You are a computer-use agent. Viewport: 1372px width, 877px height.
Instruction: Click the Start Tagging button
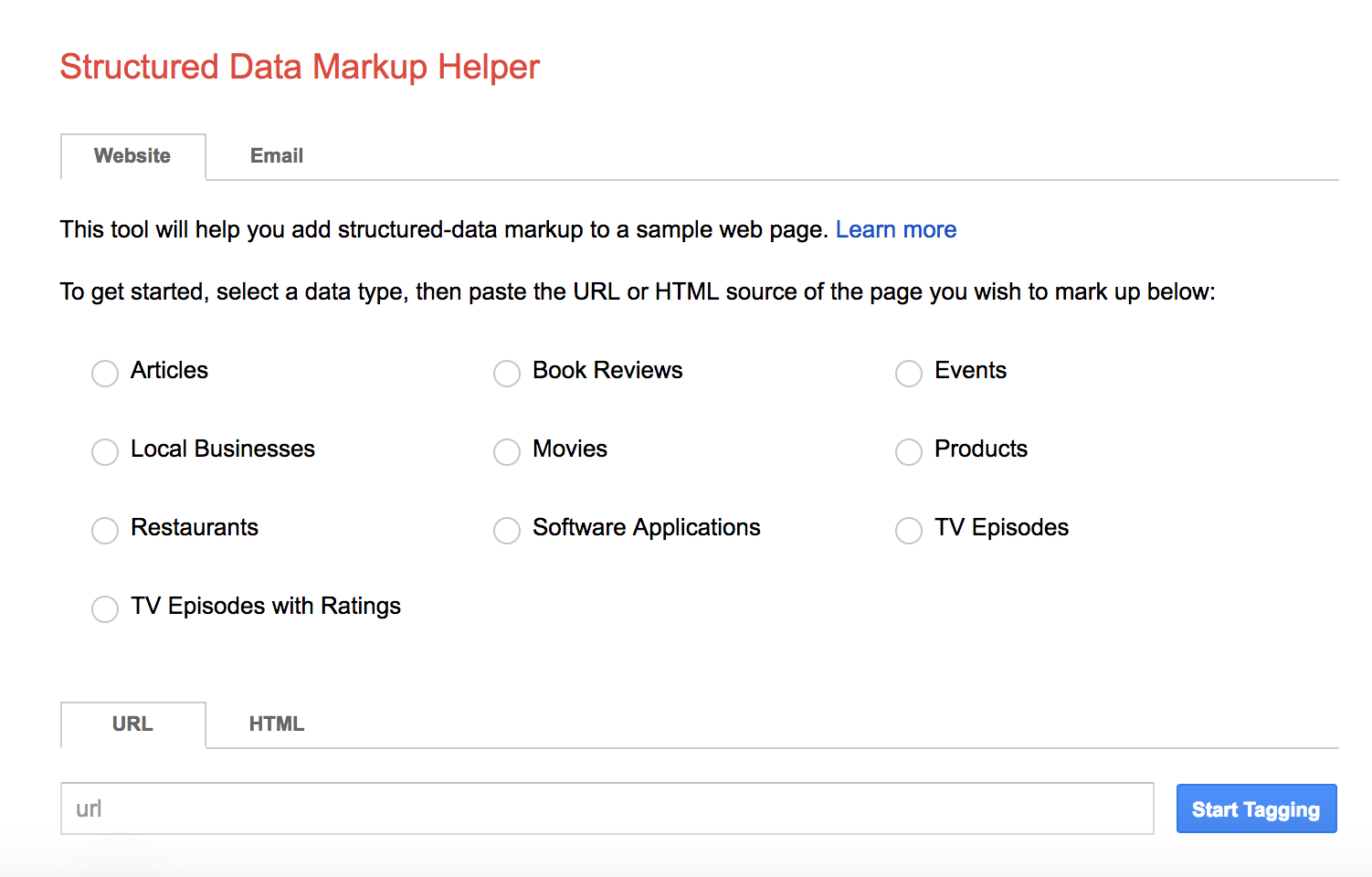1256,808
